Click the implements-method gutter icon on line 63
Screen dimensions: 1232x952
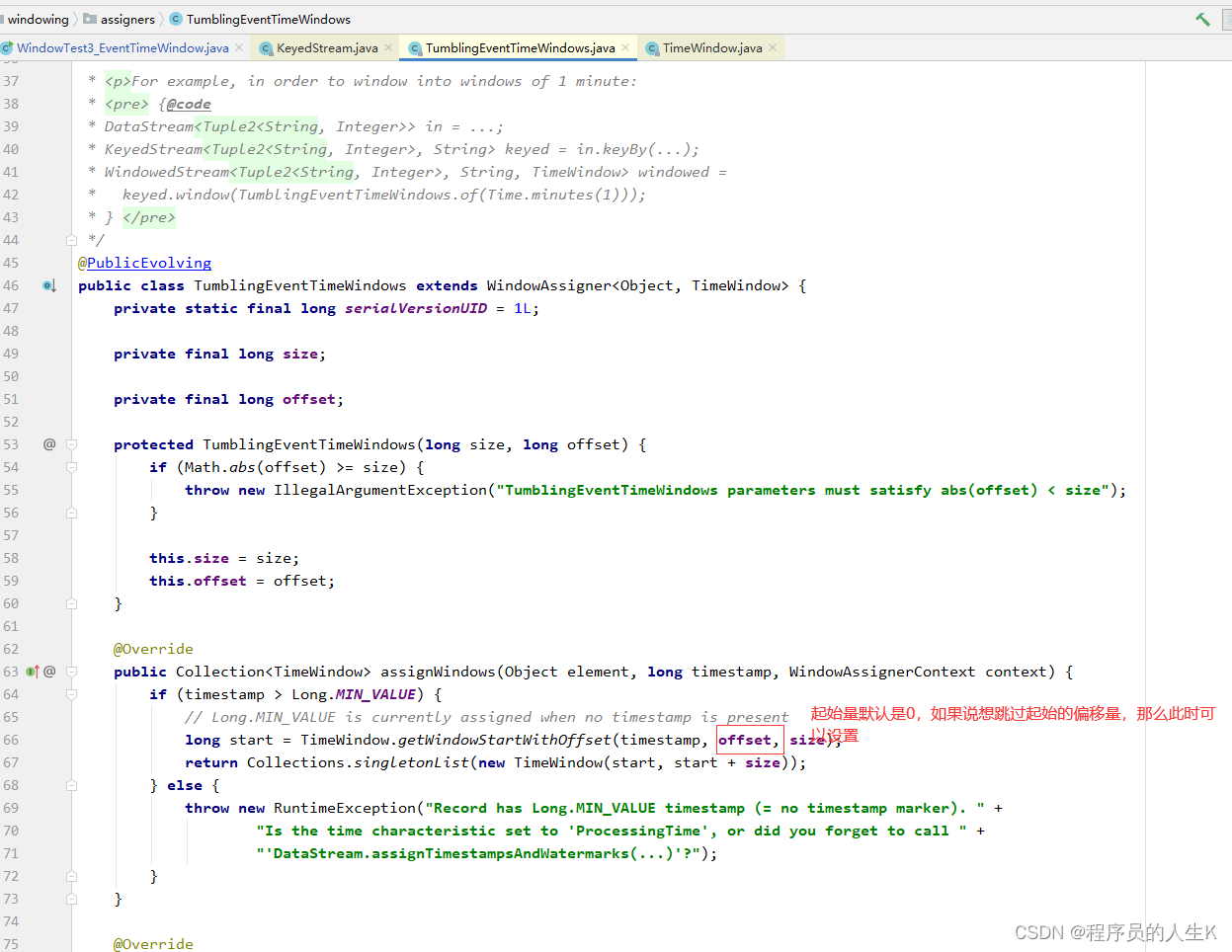pyautogui.click(x=32, y=672)
